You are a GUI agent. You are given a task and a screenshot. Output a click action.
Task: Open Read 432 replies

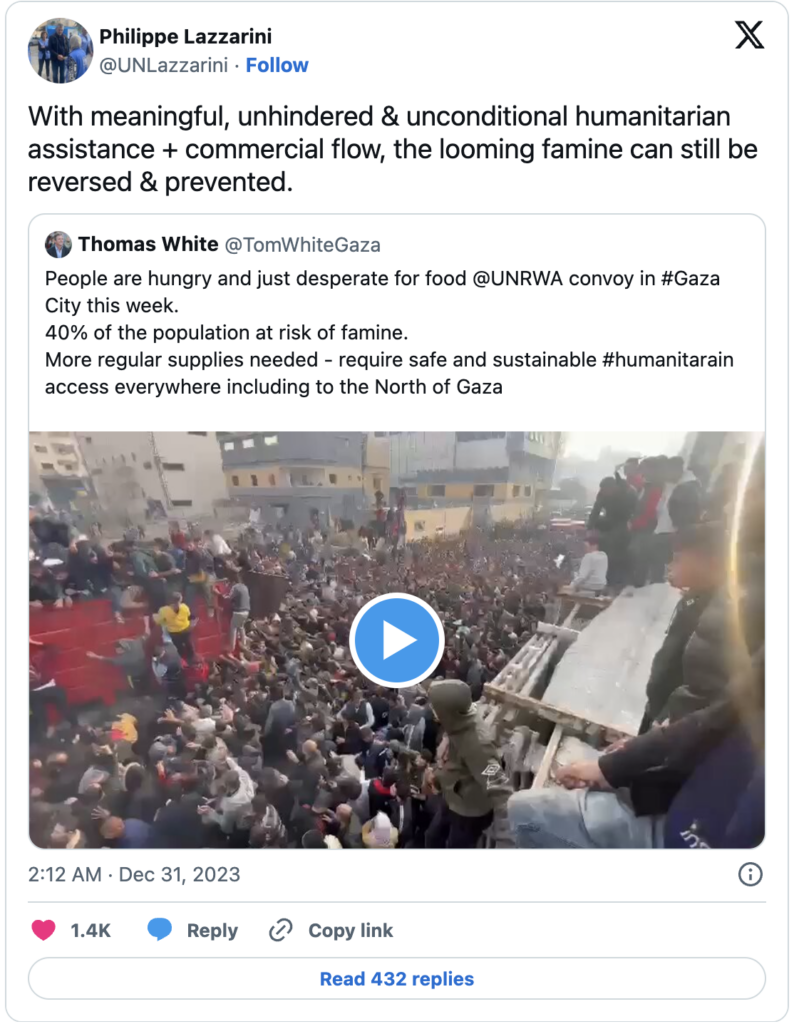(x=397, y=979)
